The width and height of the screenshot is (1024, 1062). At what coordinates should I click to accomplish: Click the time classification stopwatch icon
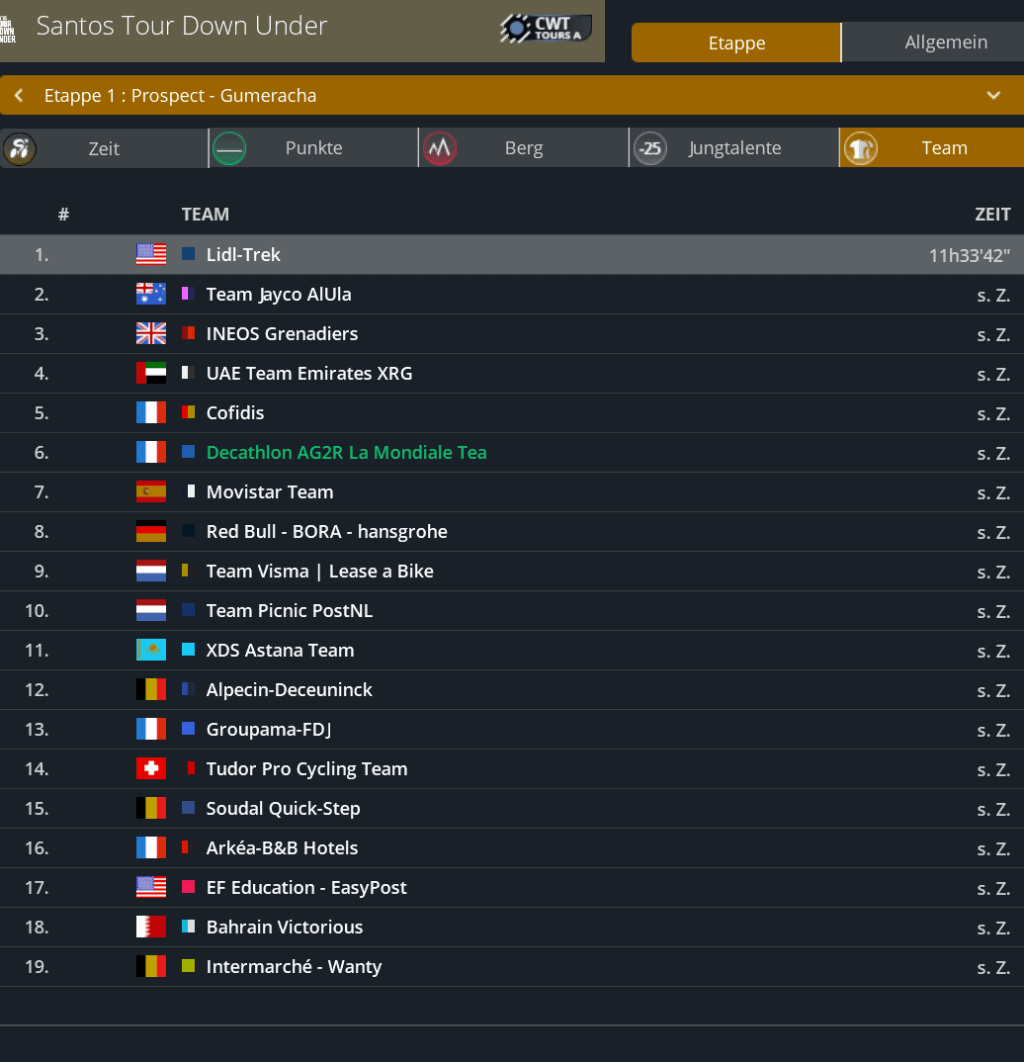[19, 149]
